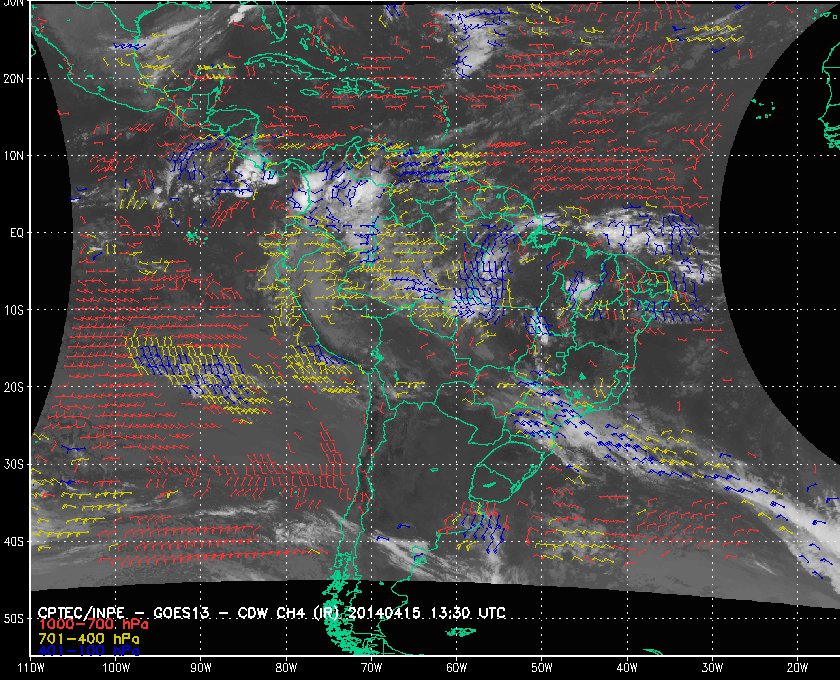
Task: Click the 110W longitude label
Action: pos(30,668)
